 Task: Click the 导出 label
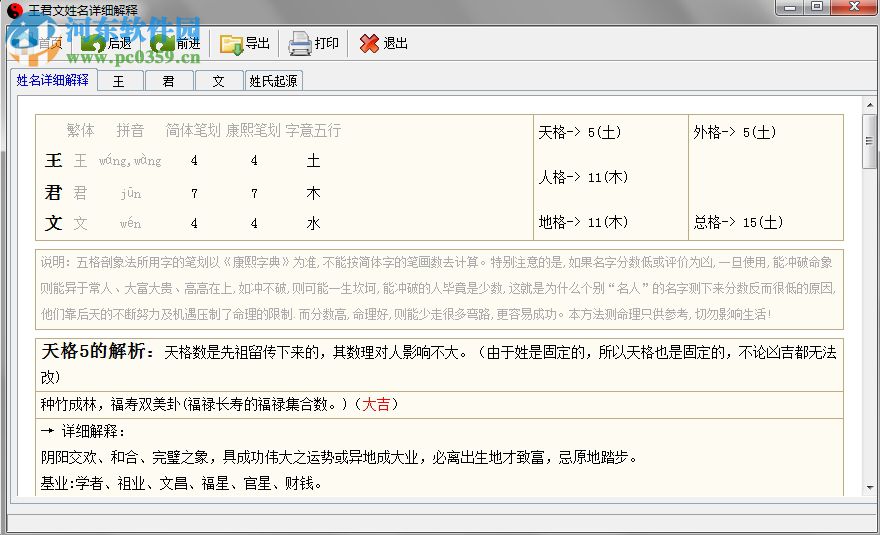[x=258, y=43]
